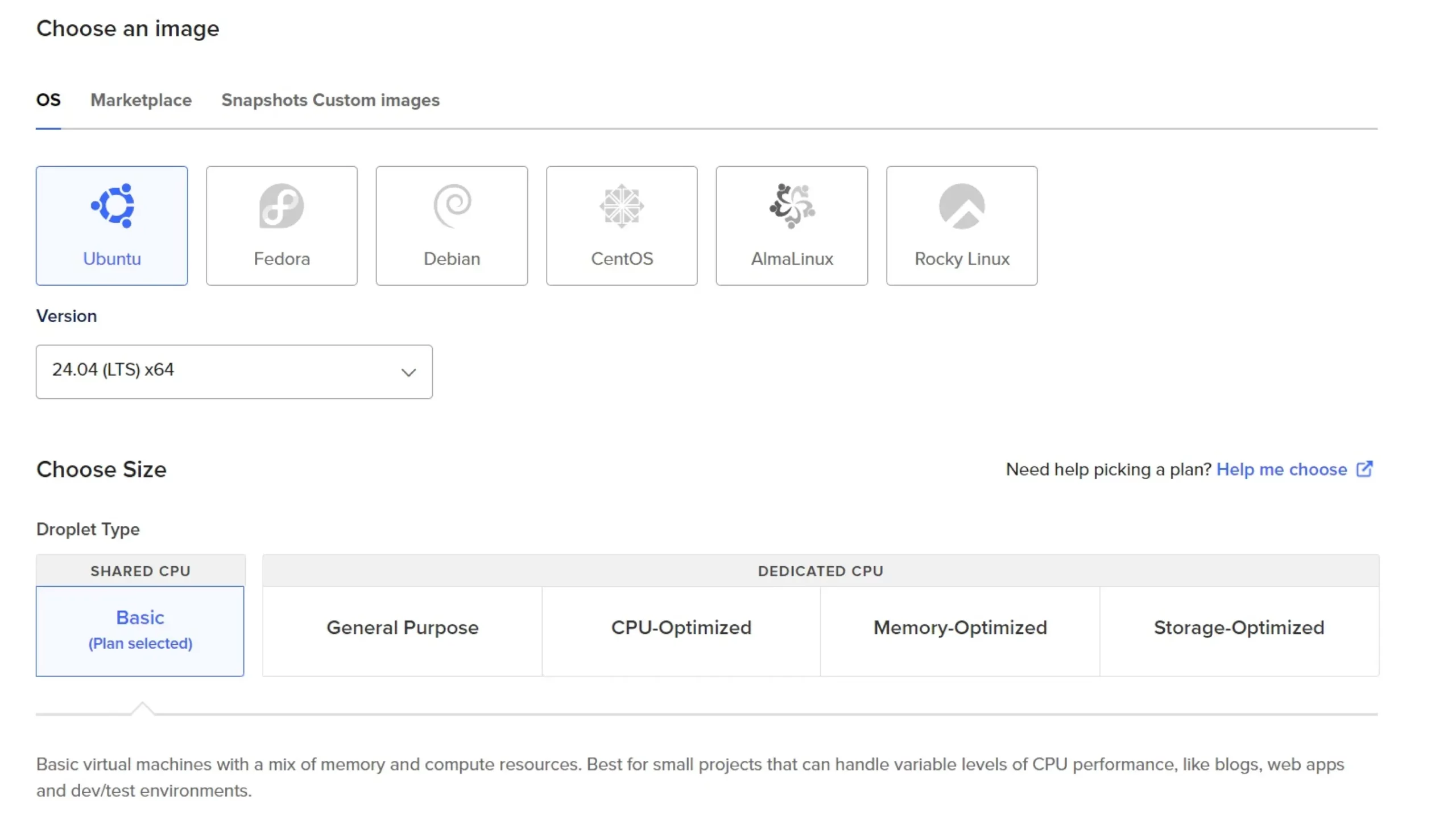The width and height of the screenshot is (1456, 820).
Task: Choose General Purpose droplet type
Action: [x=402, y=628]
